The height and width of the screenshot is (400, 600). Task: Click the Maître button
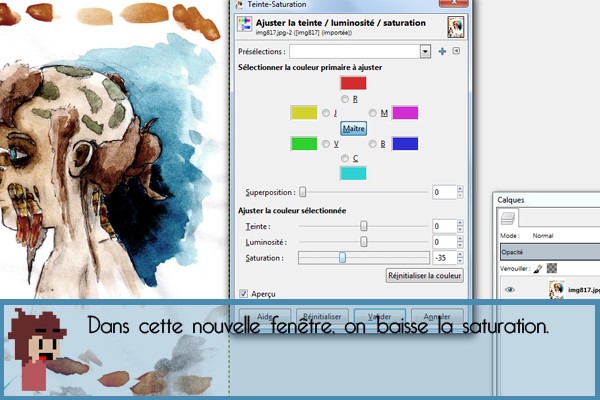point(353,129)
